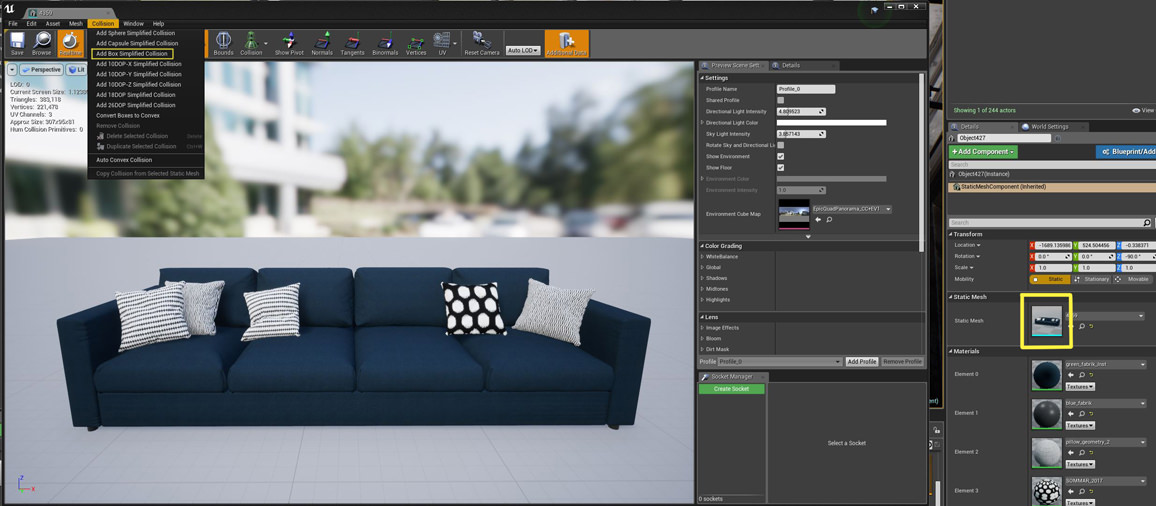Open viewport options dropdown arrow beside Perspective
The image size is (1156, 506).
tap(12, 69)
